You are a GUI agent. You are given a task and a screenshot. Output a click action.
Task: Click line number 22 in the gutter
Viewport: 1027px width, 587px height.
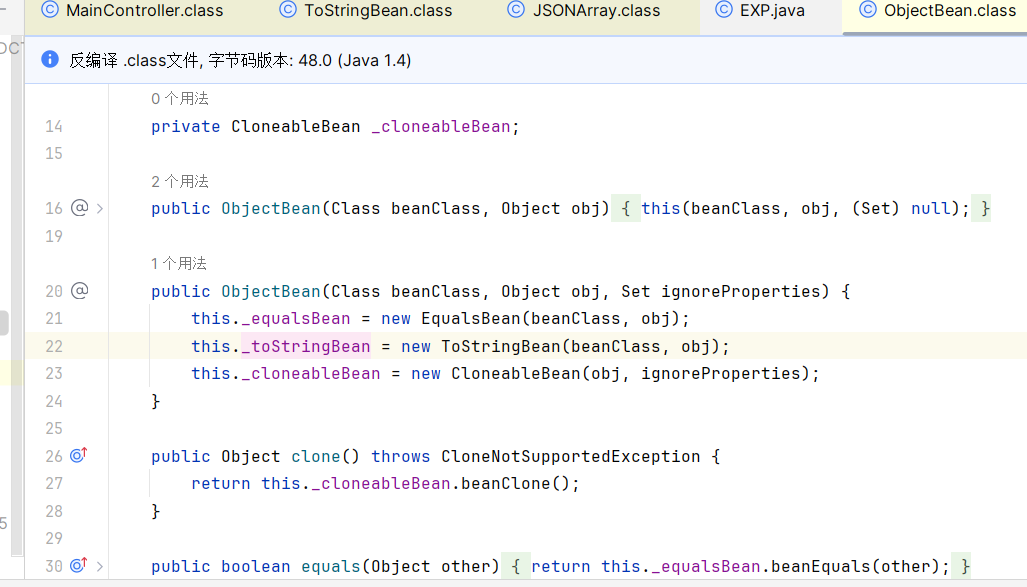click(53, 346)
